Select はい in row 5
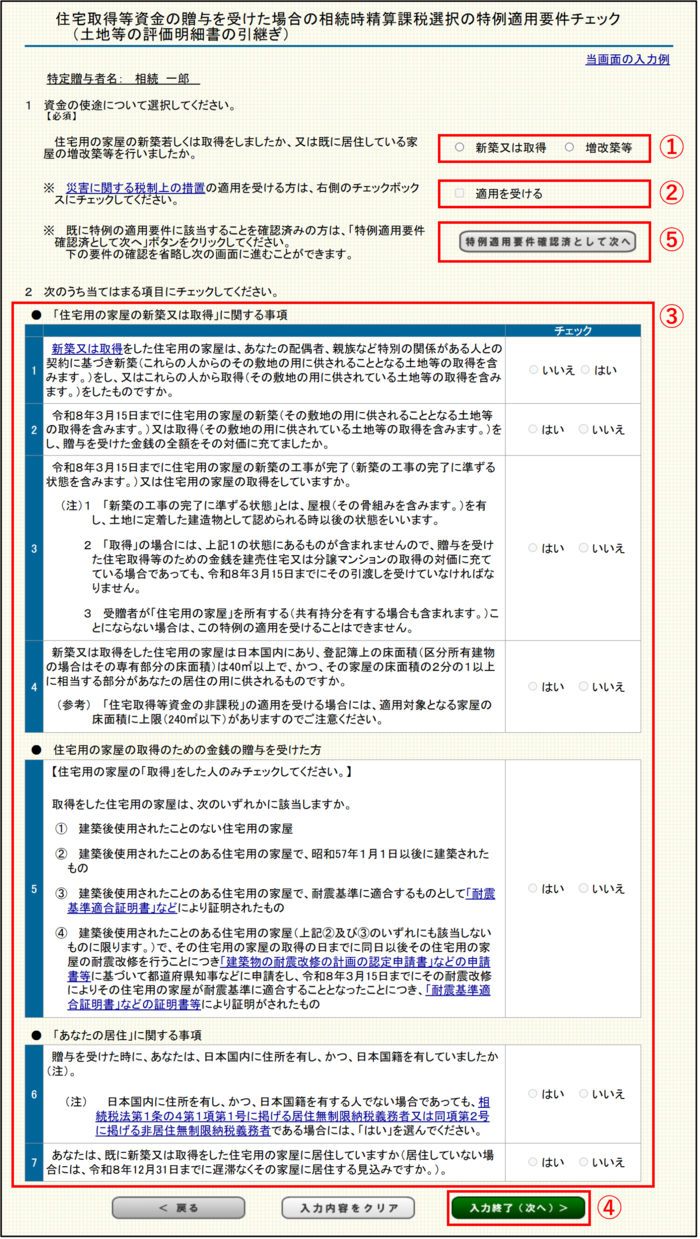Viewport: 700px width, 1239px height. point(533,888)
